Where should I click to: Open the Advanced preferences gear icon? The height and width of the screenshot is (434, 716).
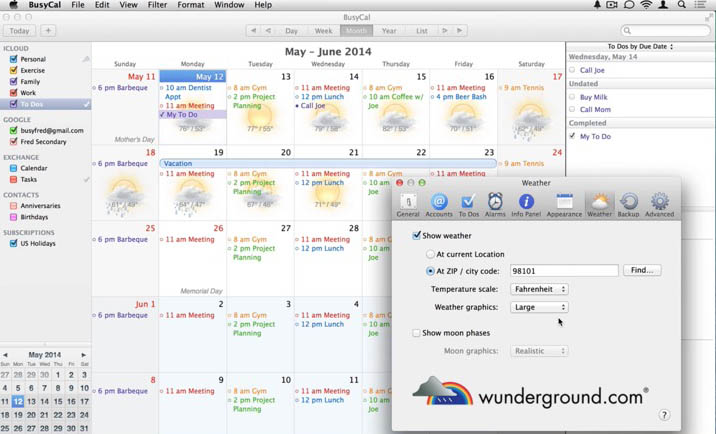(659, 203)
